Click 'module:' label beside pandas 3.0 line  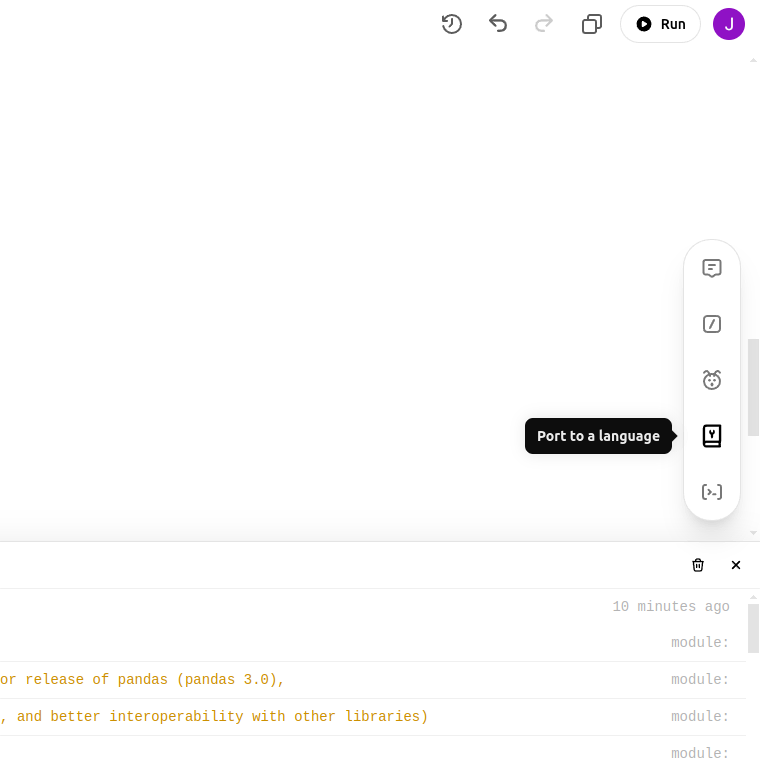(x=700, y=679)
